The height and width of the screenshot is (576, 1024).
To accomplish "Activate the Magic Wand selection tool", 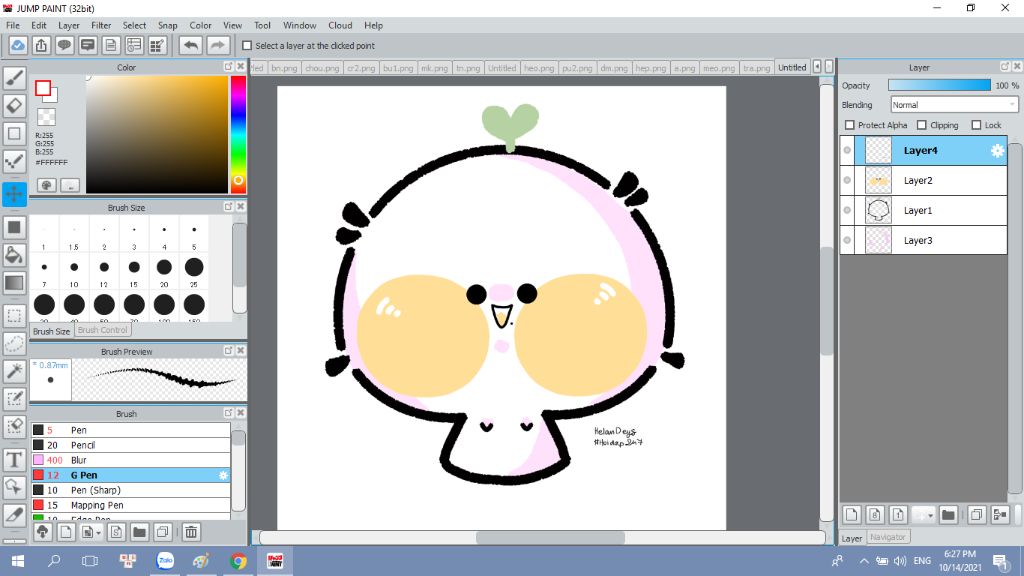I will (14, 371).
